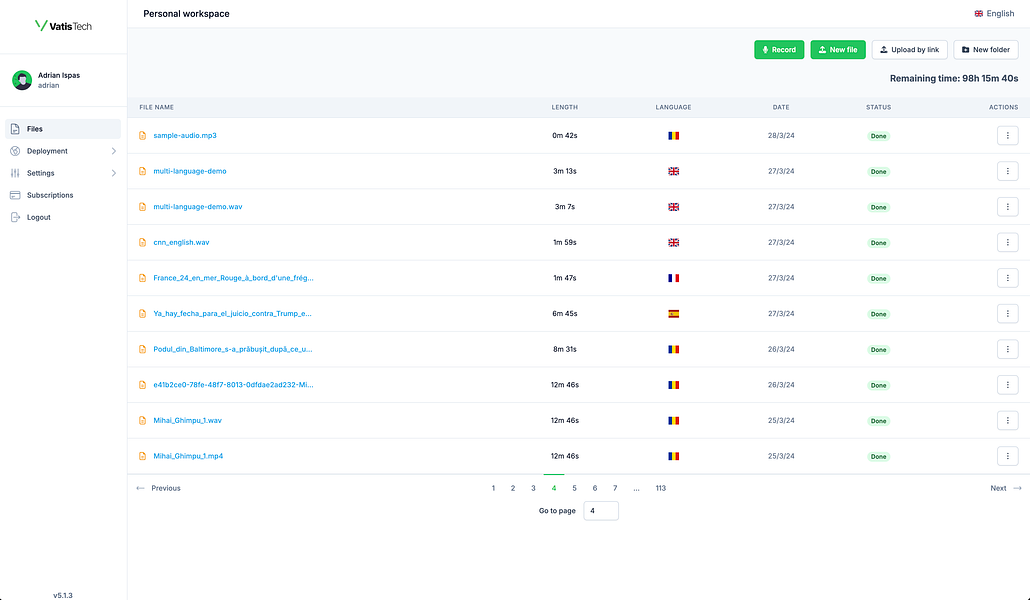Image resolution: width=1030 pixels, height=600 pixels.
Task: Open actions menu for Mihai_Ghimpu_1.mp4
Action: point(1007,455)
